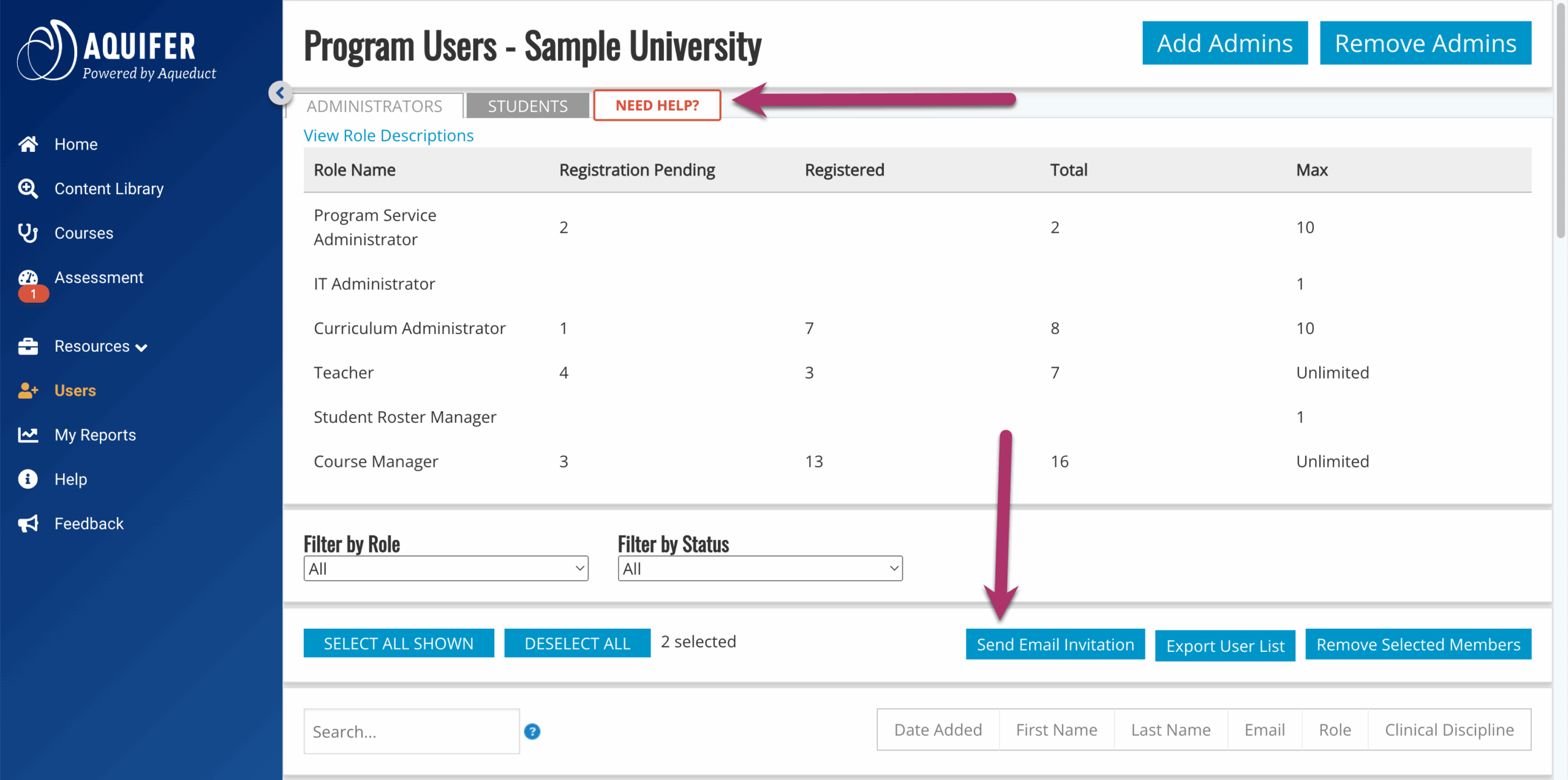Open the Filter by Status dropdown
Screen dimensions: 1568x780
[759, 569]
